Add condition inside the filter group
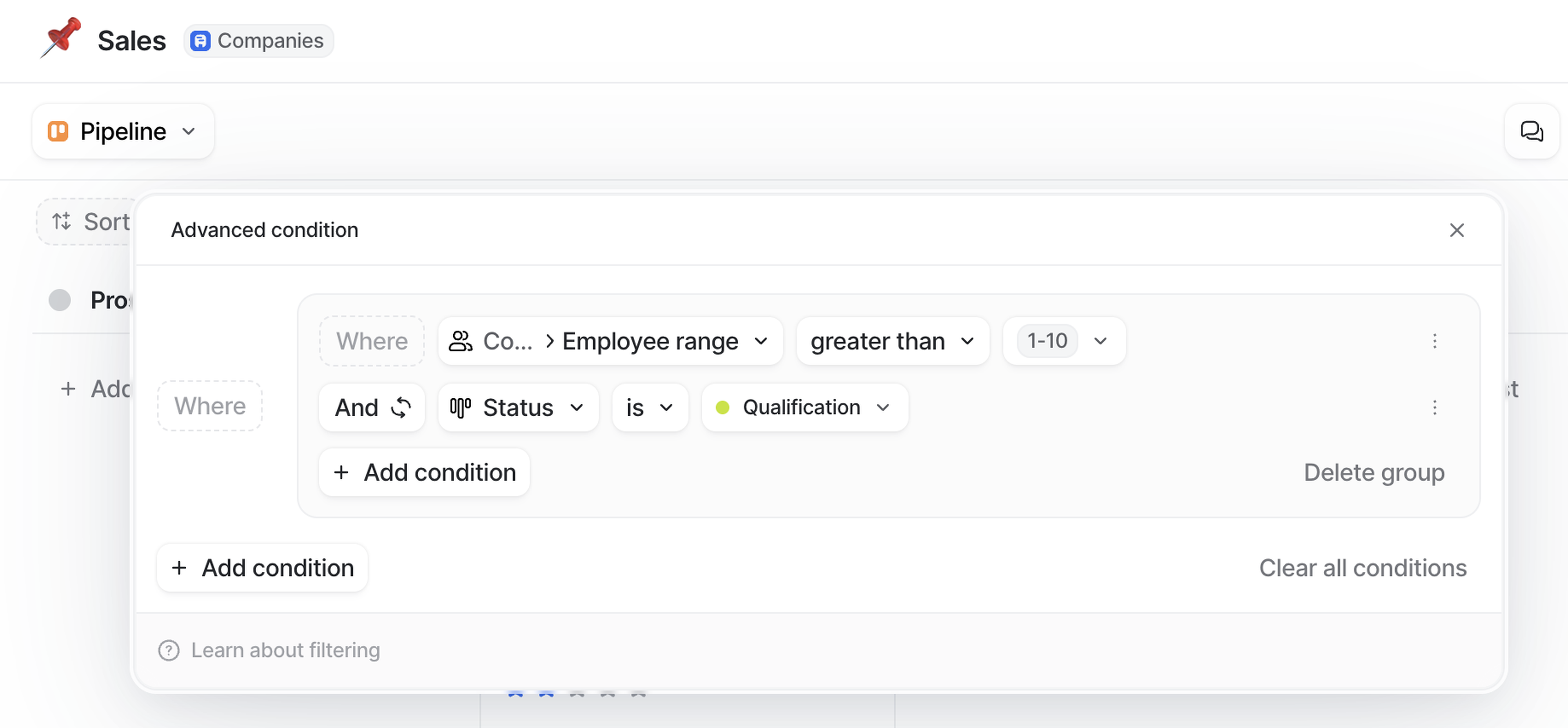Screen dimensions: 1568x728 pyautogui.click(x=424, y=473)
